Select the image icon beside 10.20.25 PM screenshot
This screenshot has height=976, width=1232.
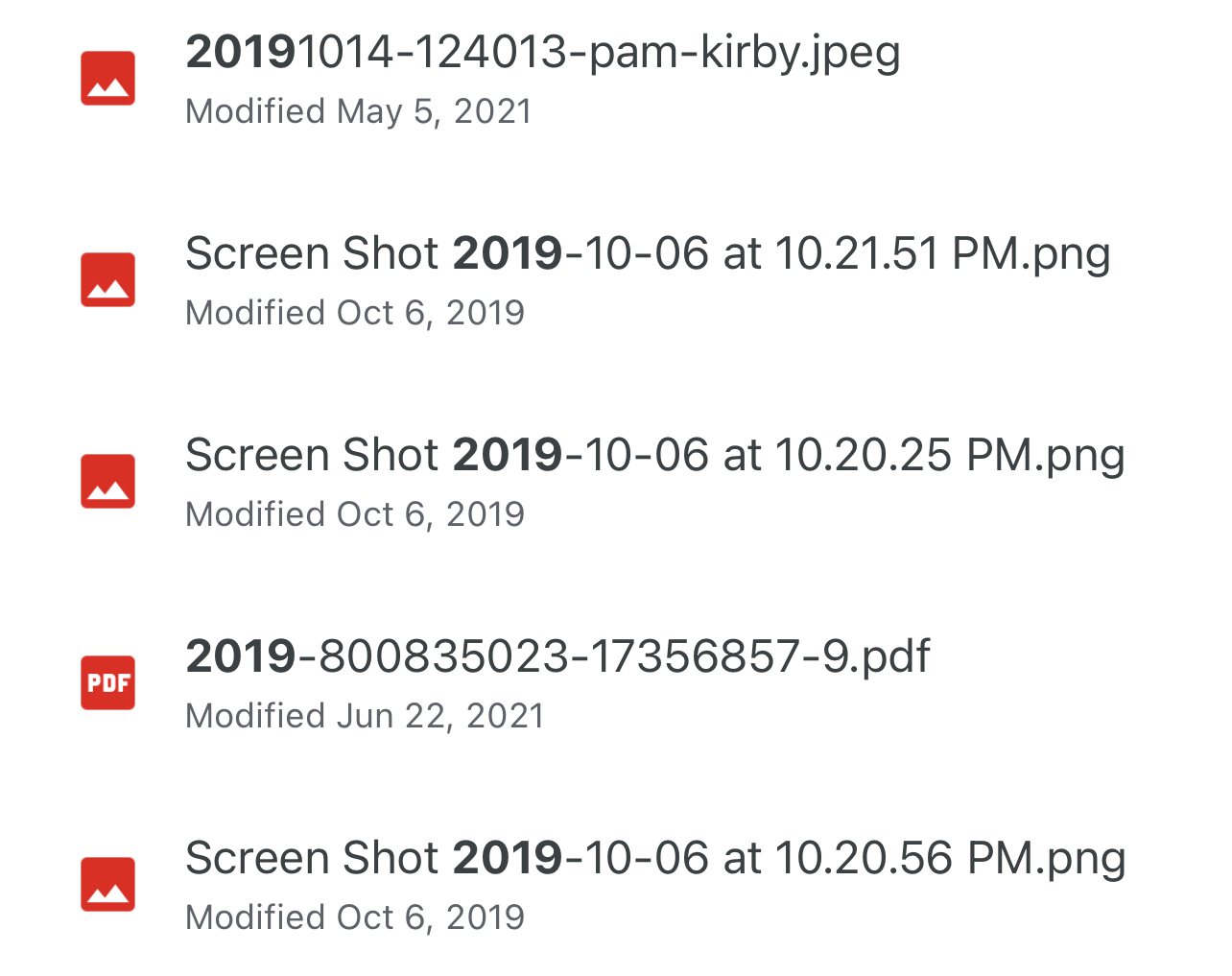[107, 482]
